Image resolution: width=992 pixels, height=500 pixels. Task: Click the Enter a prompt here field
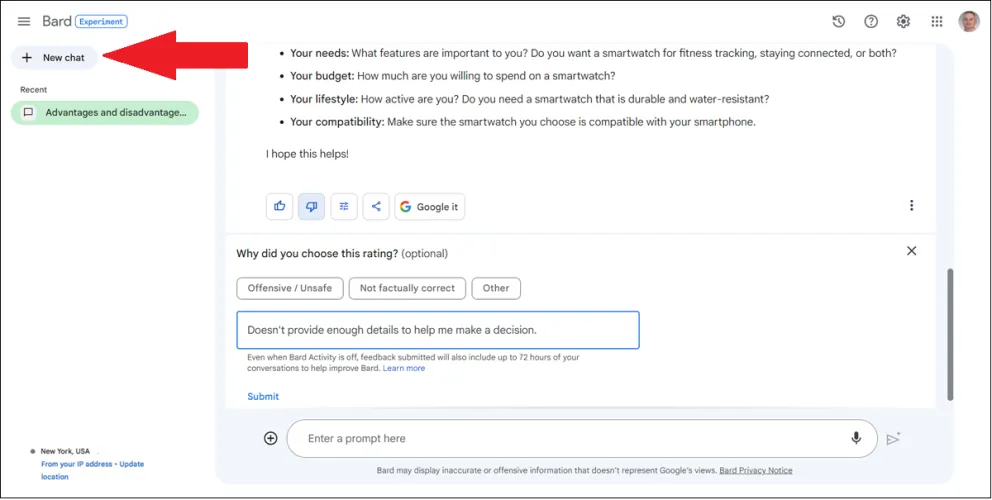tap(570, 438)
